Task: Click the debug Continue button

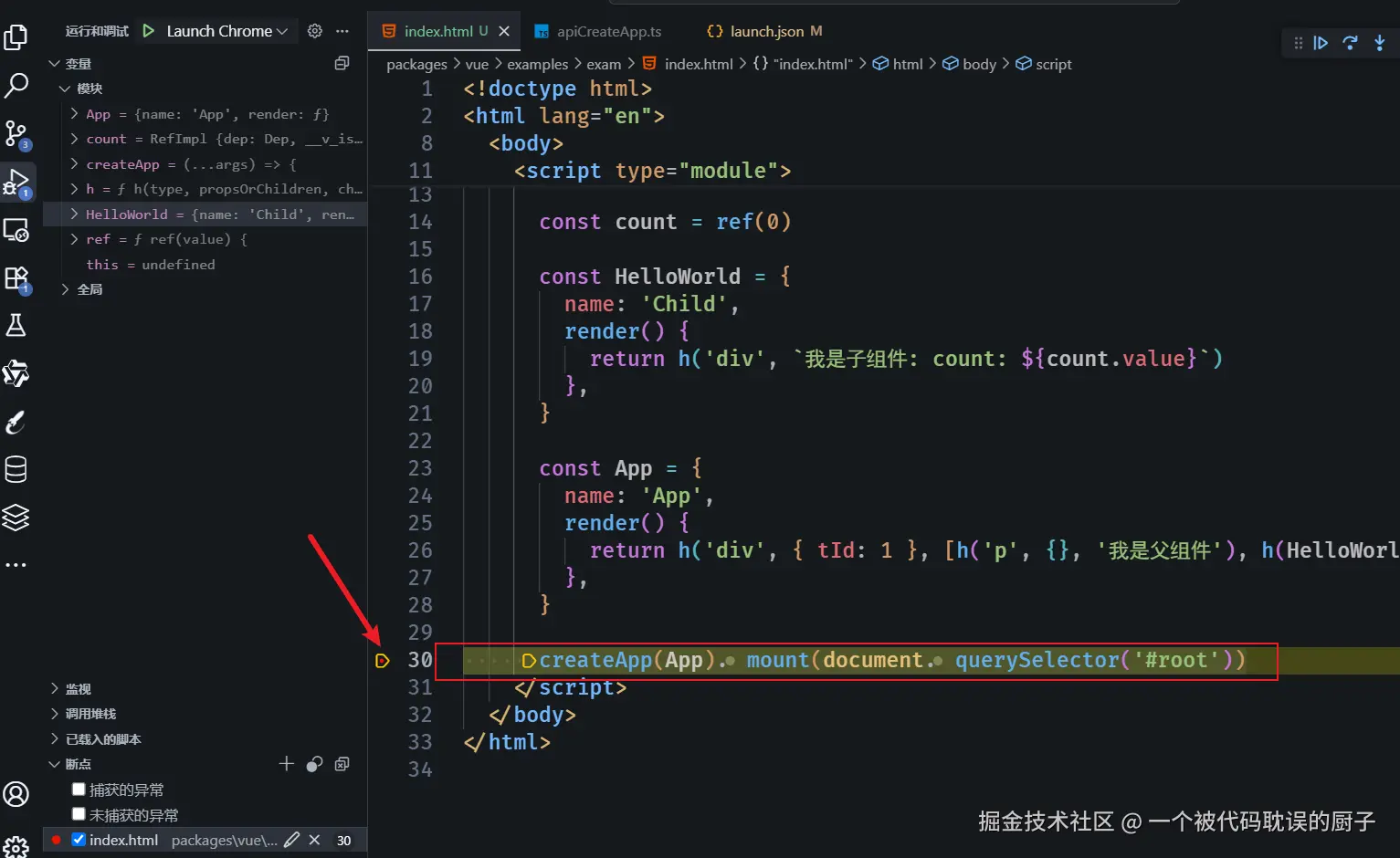Action: tap(1321, 43)
